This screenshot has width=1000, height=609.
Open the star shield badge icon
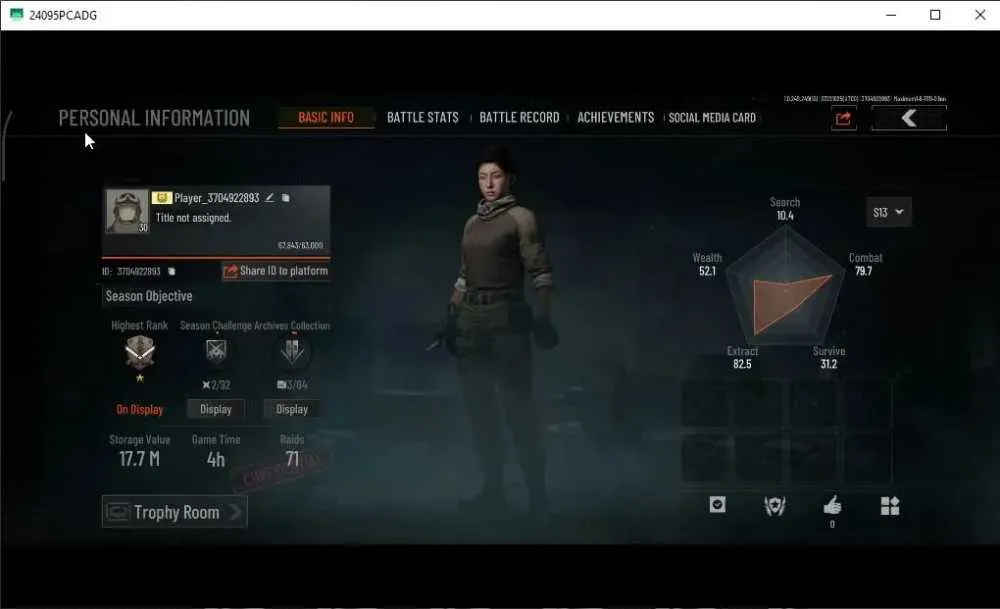tap(775, 506)
